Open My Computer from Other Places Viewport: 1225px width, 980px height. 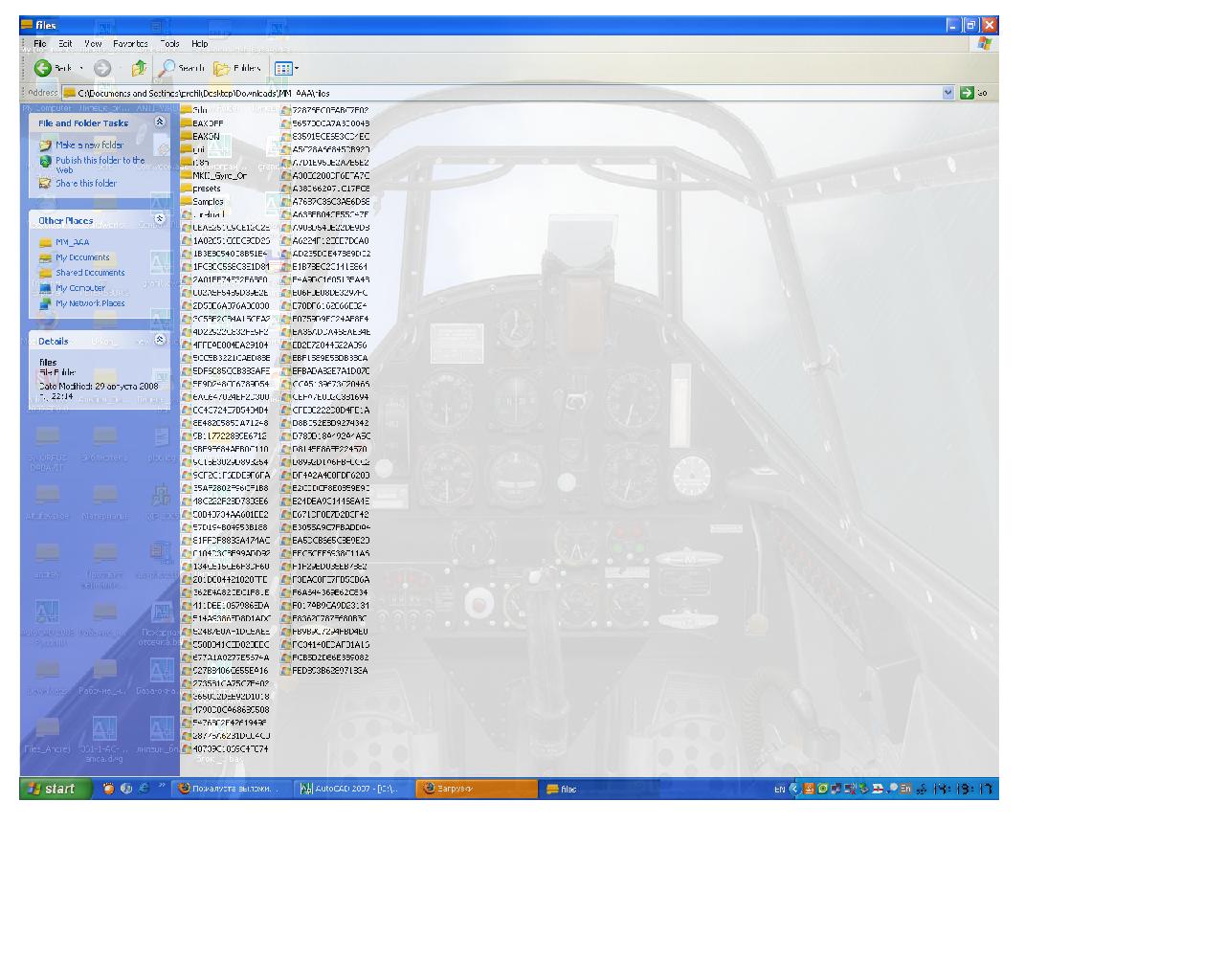tap(73, 288)
